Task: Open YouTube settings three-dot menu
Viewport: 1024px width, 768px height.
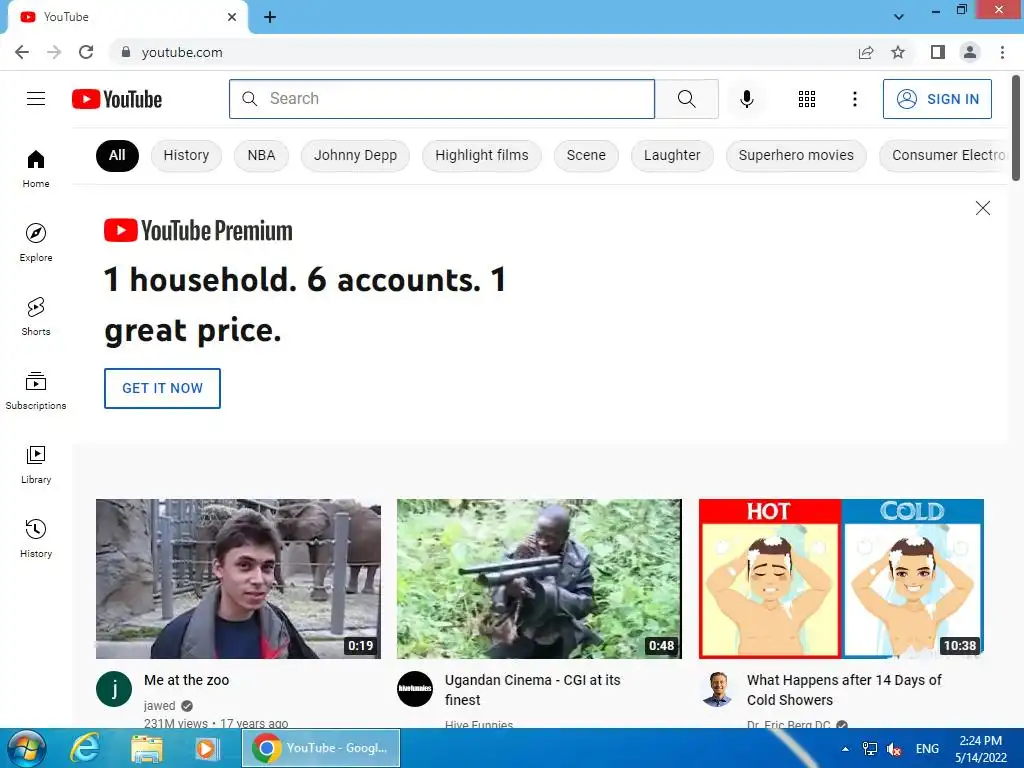Action: click(854, 99)
